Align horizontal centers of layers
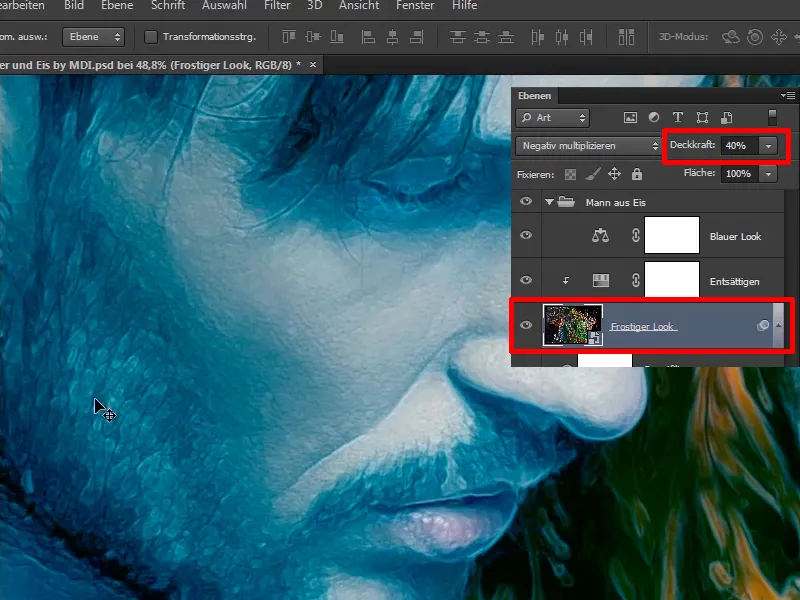800x600 pixels. point(392,37)
